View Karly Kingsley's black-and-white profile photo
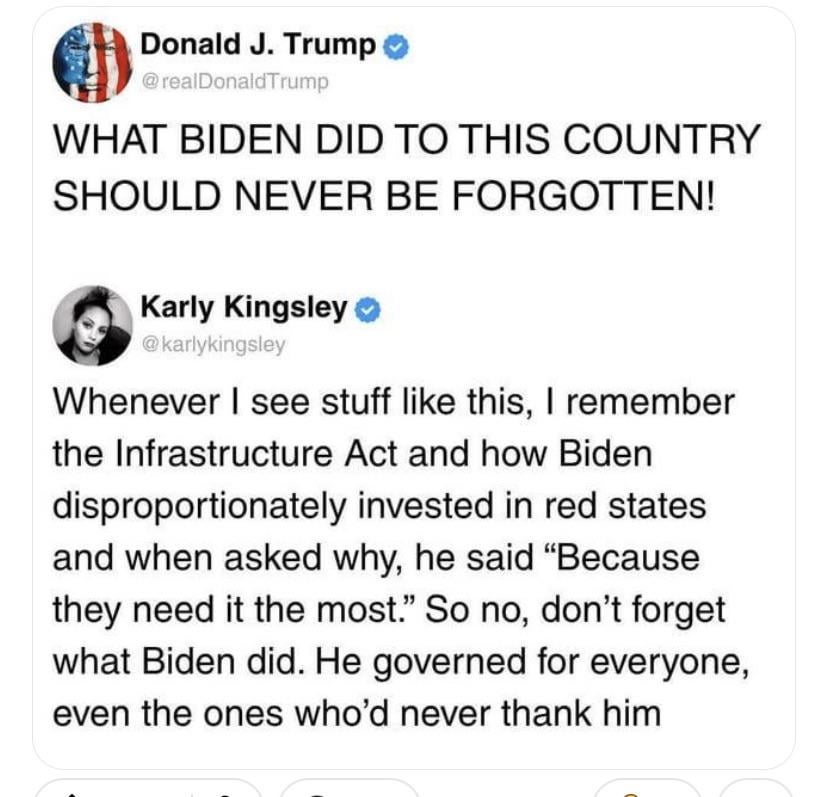The height and width of the screenshot is (797, 828). 92,325
